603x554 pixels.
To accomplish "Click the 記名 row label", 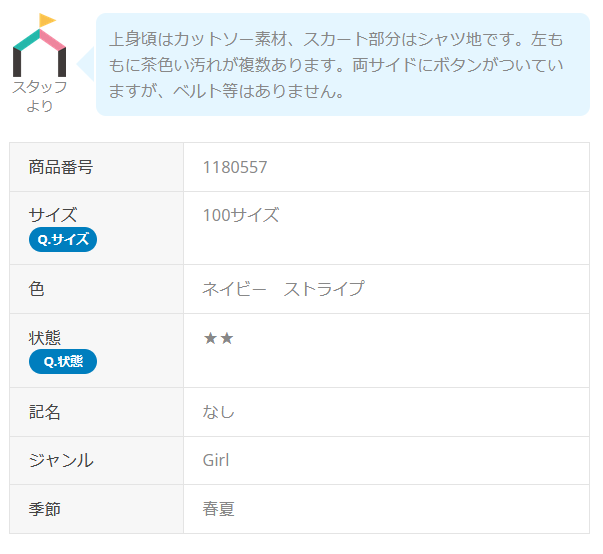I will click(45, 411).
